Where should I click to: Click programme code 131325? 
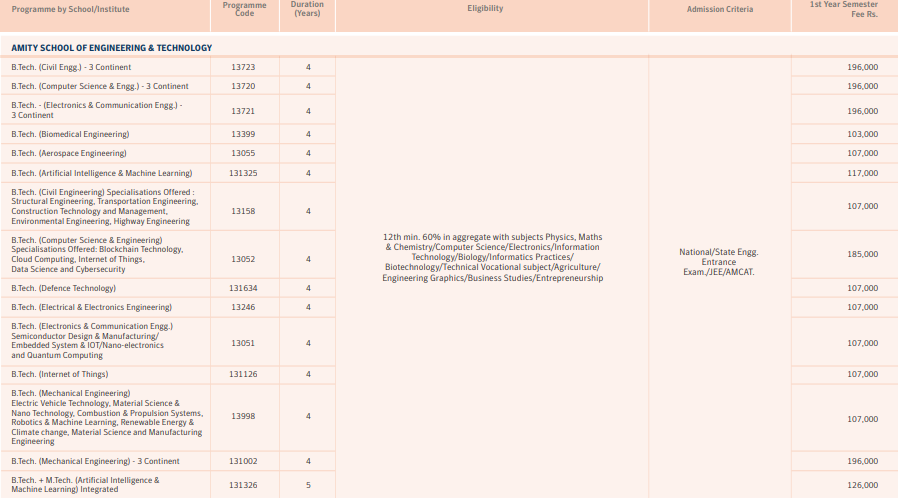coord(243,173)
